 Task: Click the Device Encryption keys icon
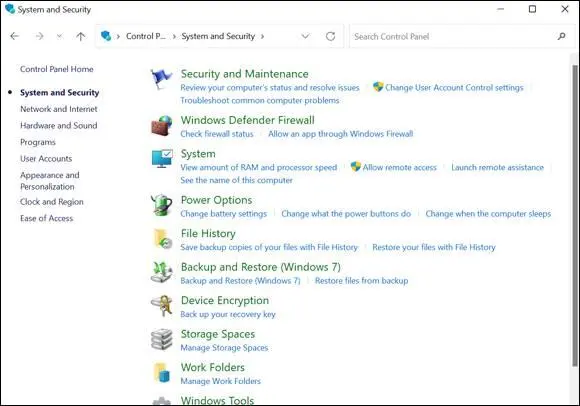pyautogui.click(x=162, y=305)
